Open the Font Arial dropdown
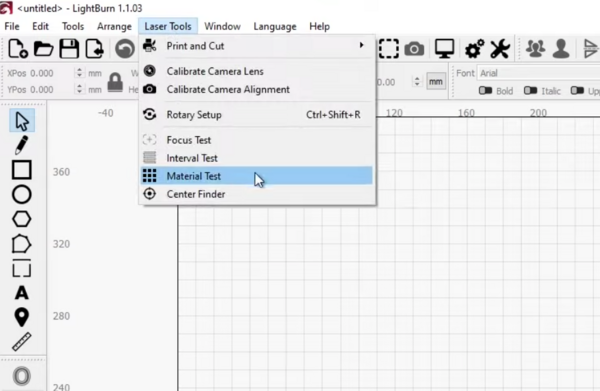 click(538, 73)
